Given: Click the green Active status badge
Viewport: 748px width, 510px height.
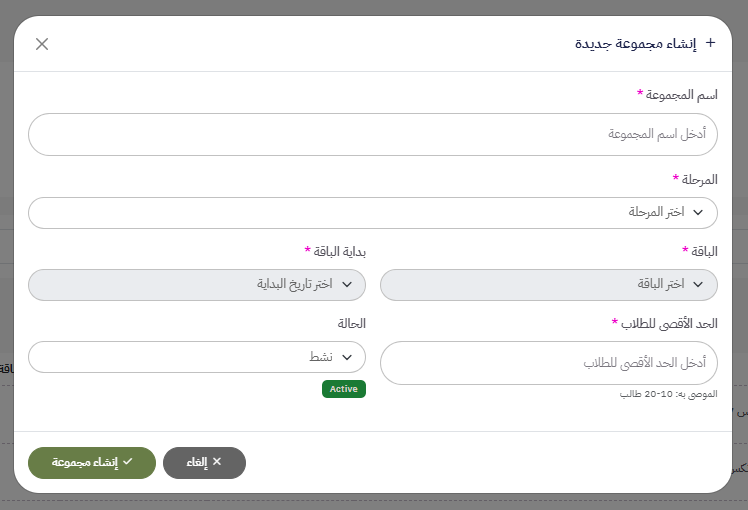Looking at the screenshot, I should tap(344, 389).
